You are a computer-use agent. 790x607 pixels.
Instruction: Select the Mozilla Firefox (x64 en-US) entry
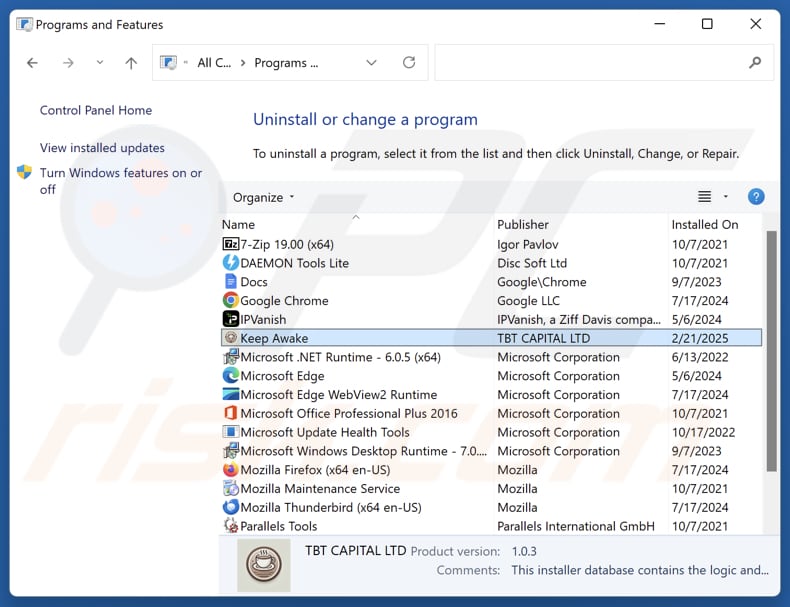click(491, 470)
